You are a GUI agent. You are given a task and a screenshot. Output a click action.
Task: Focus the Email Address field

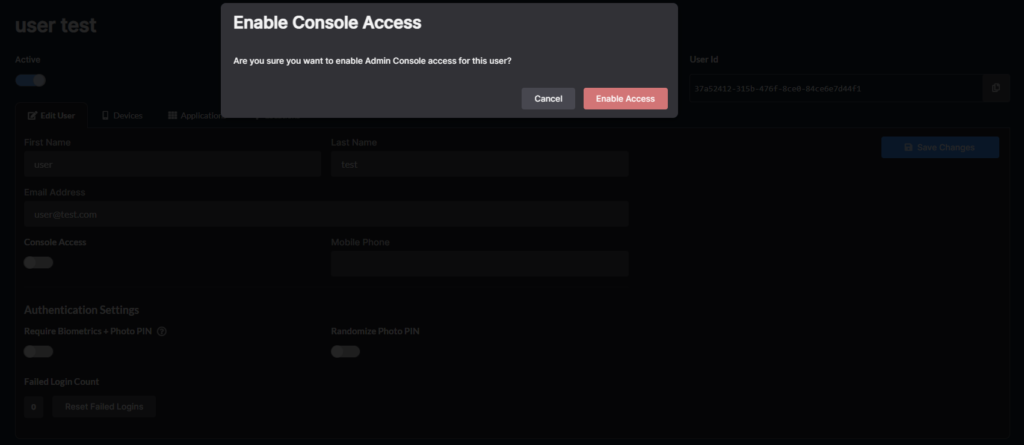(326, 214)
